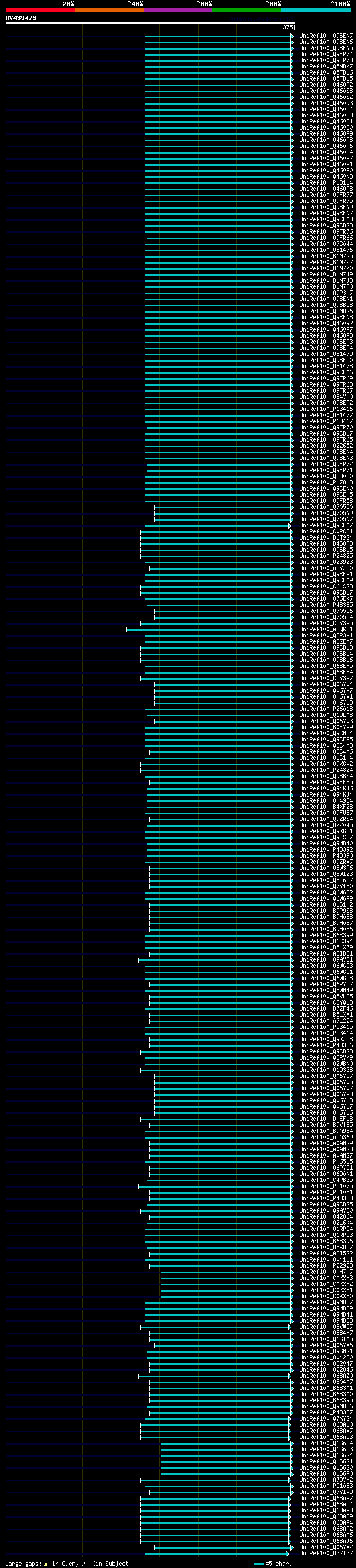Open hit UniRef100_Q5NDK7
356x1568 pixels.
point(326,66)
